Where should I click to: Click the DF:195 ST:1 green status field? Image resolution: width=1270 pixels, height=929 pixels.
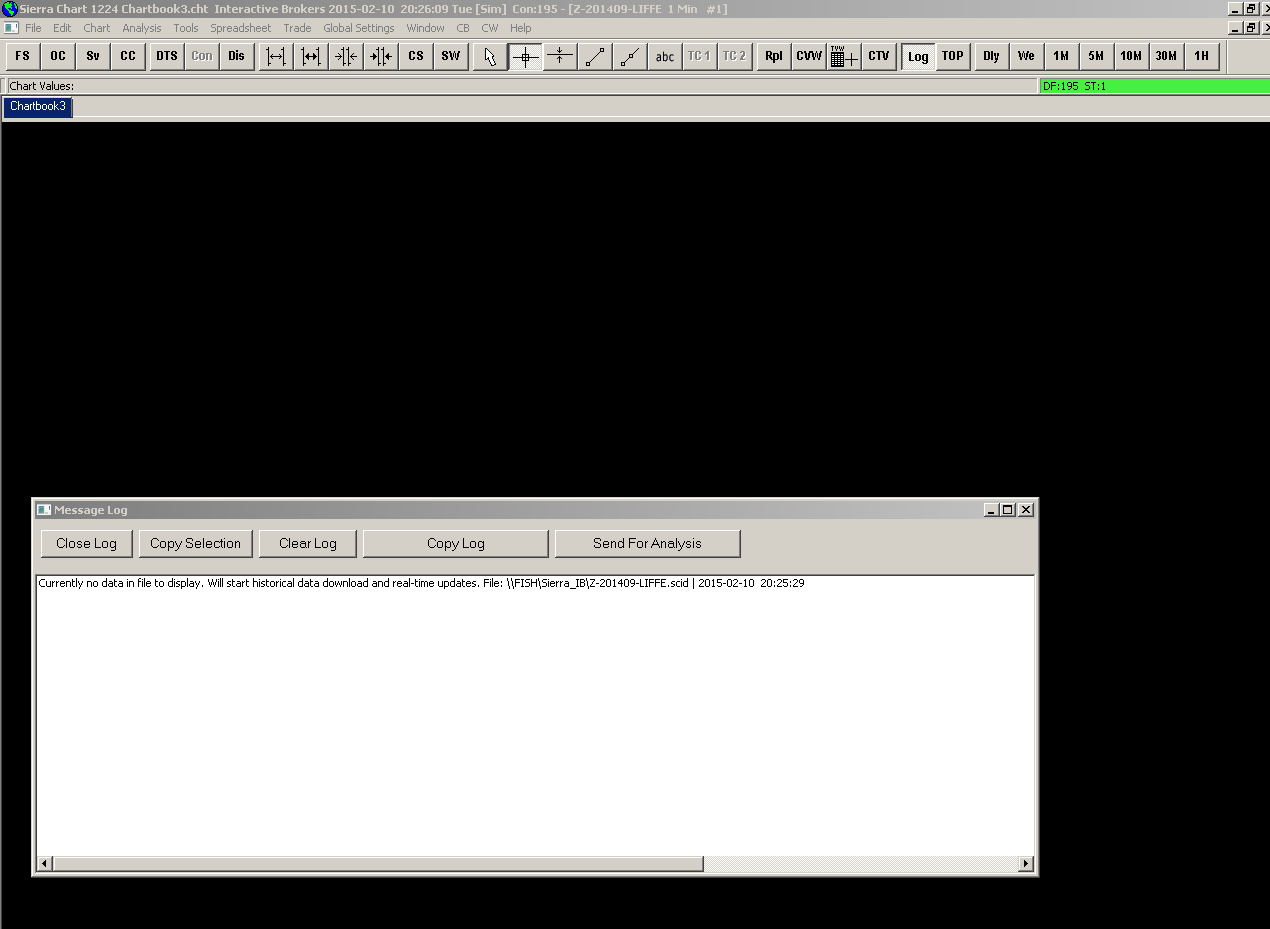pos(1154,86)
